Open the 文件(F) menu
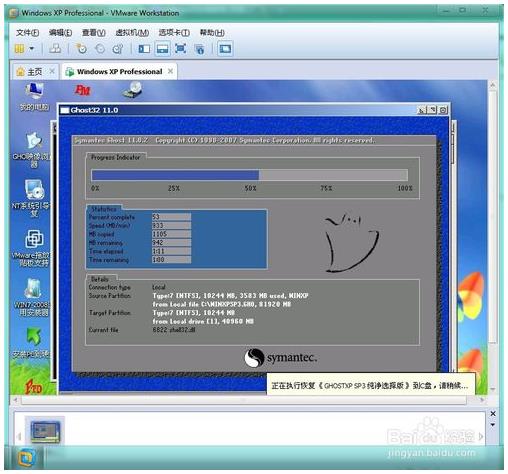 coord(27,32)
